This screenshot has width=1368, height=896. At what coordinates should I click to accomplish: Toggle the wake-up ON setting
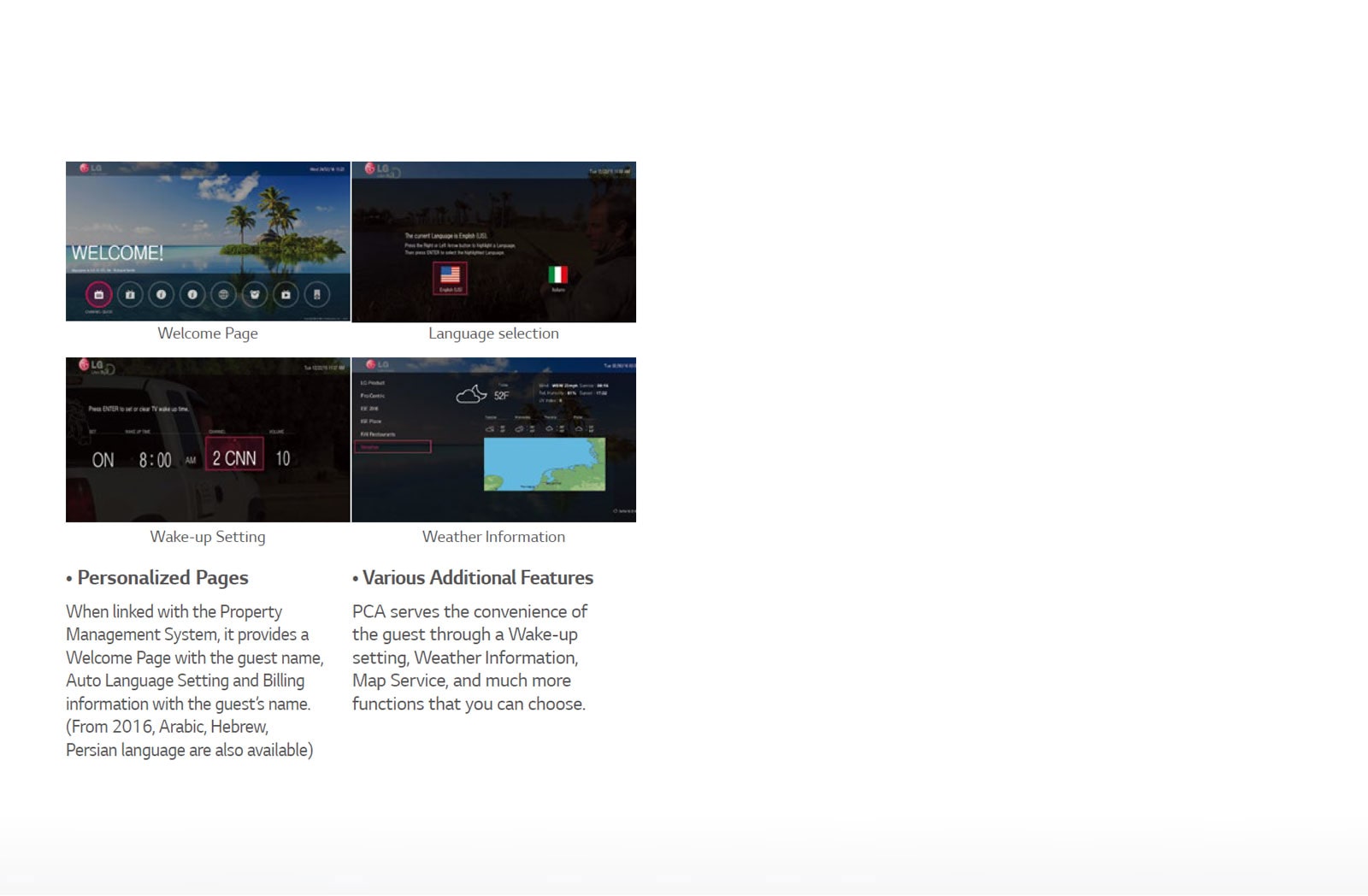tap(103, 460)
